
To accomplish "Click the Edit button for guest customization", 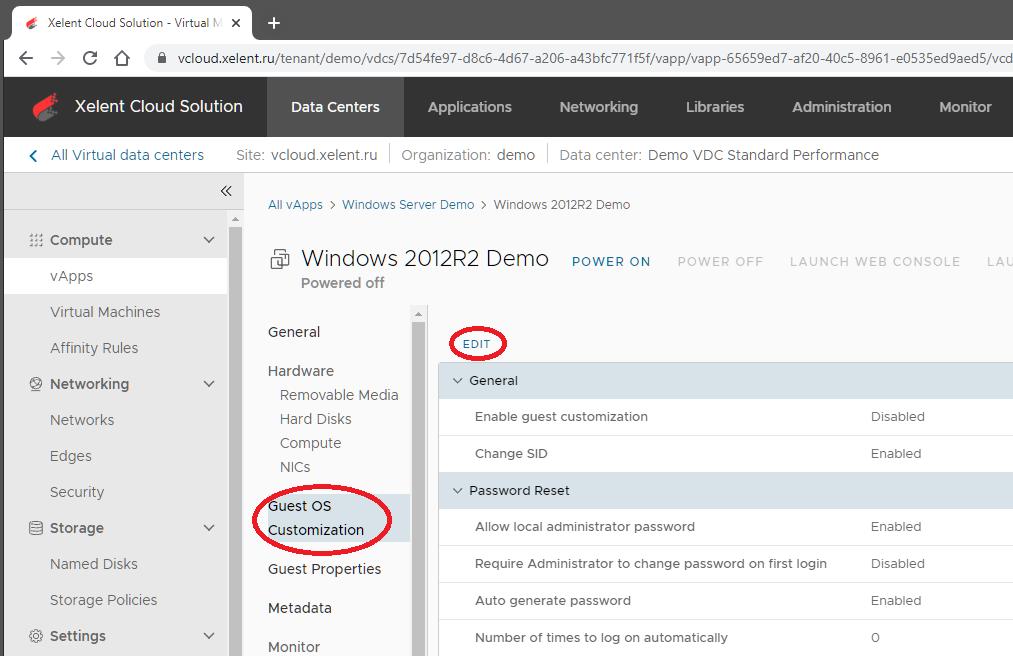I will point(477,344).
